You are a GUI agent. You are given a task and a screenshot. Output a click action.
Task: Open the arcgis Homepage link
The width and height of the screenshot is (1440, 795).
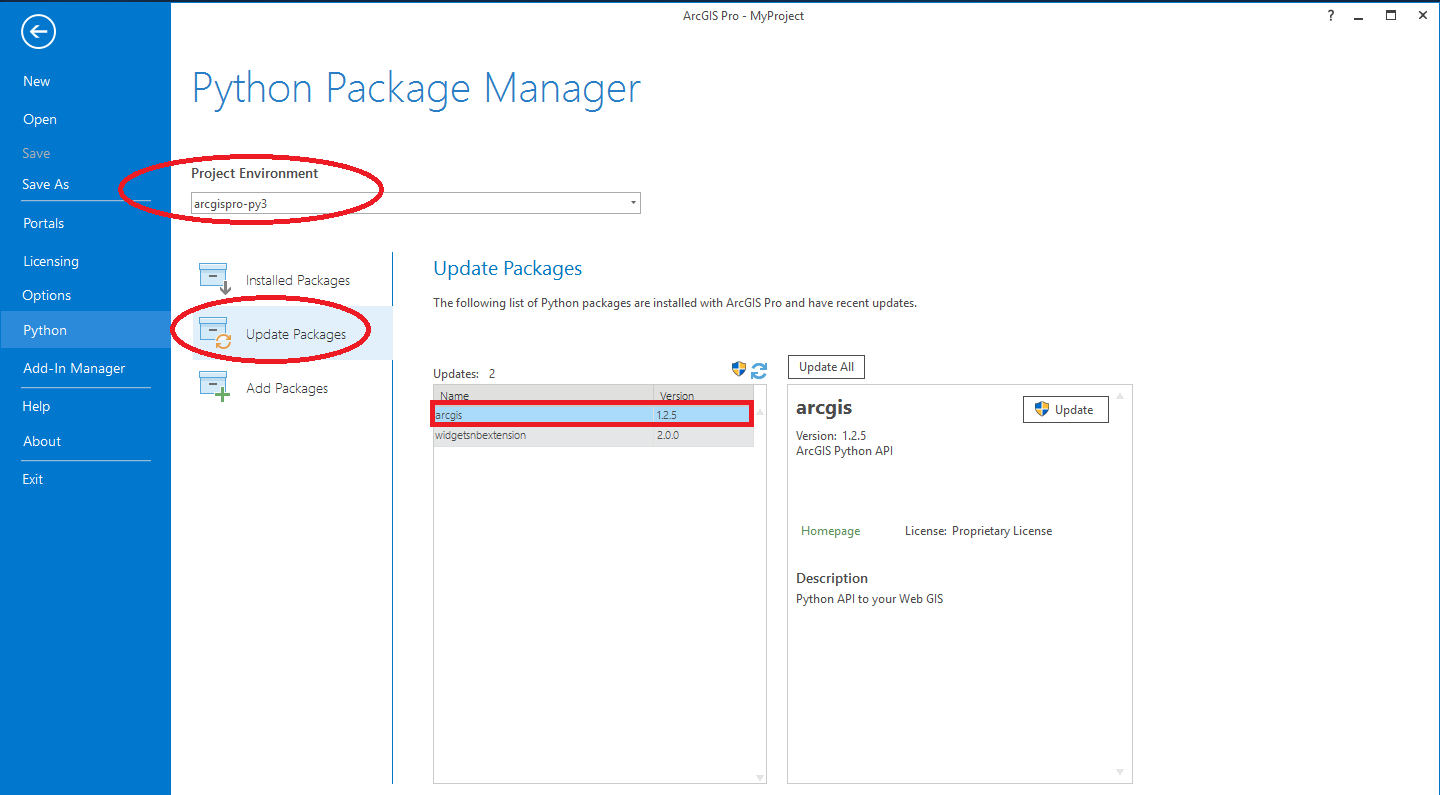(x=830, y=531)
